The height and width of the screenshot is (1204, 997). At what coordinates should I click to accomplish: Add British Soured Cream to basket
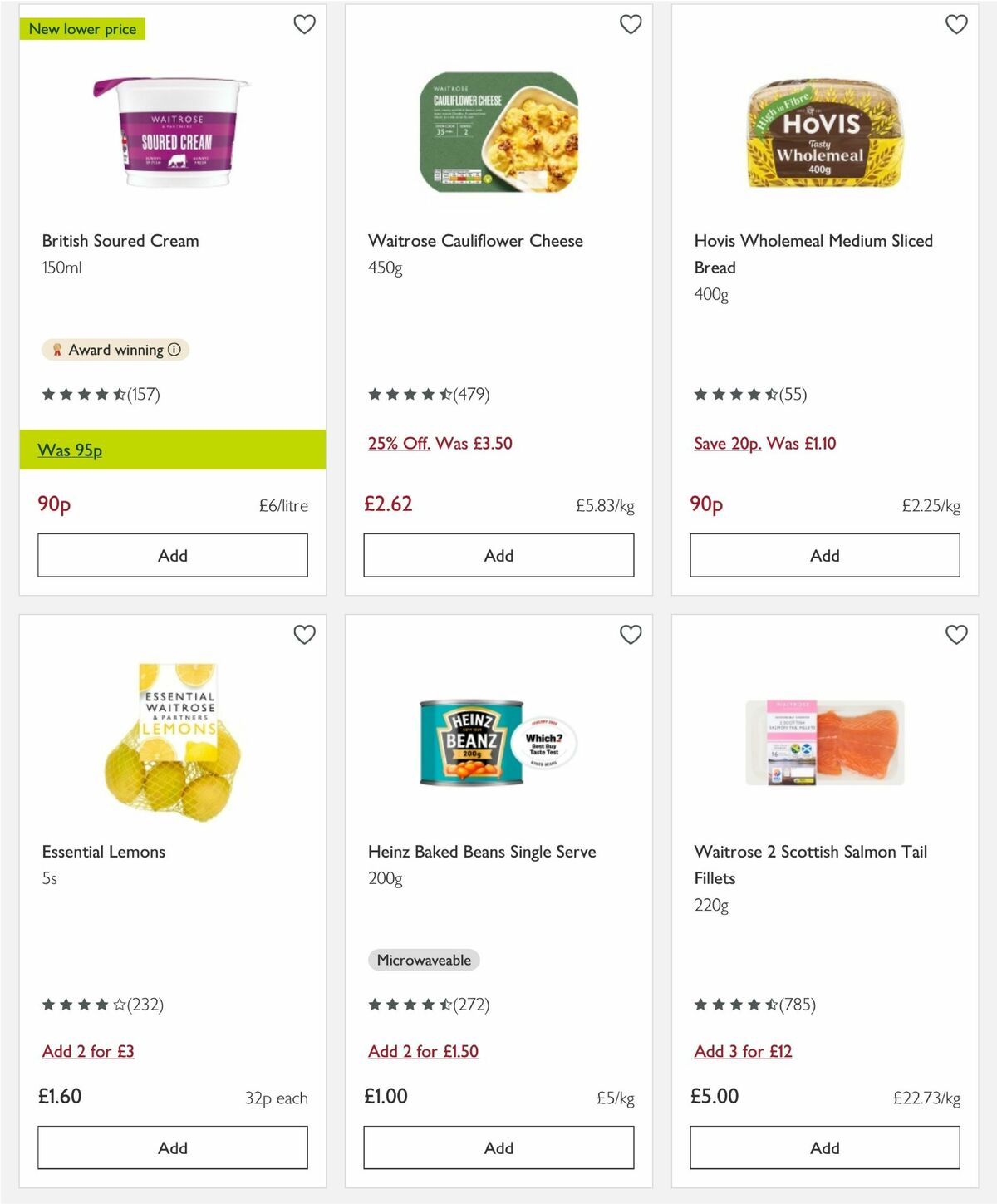(x=172, y=555)
